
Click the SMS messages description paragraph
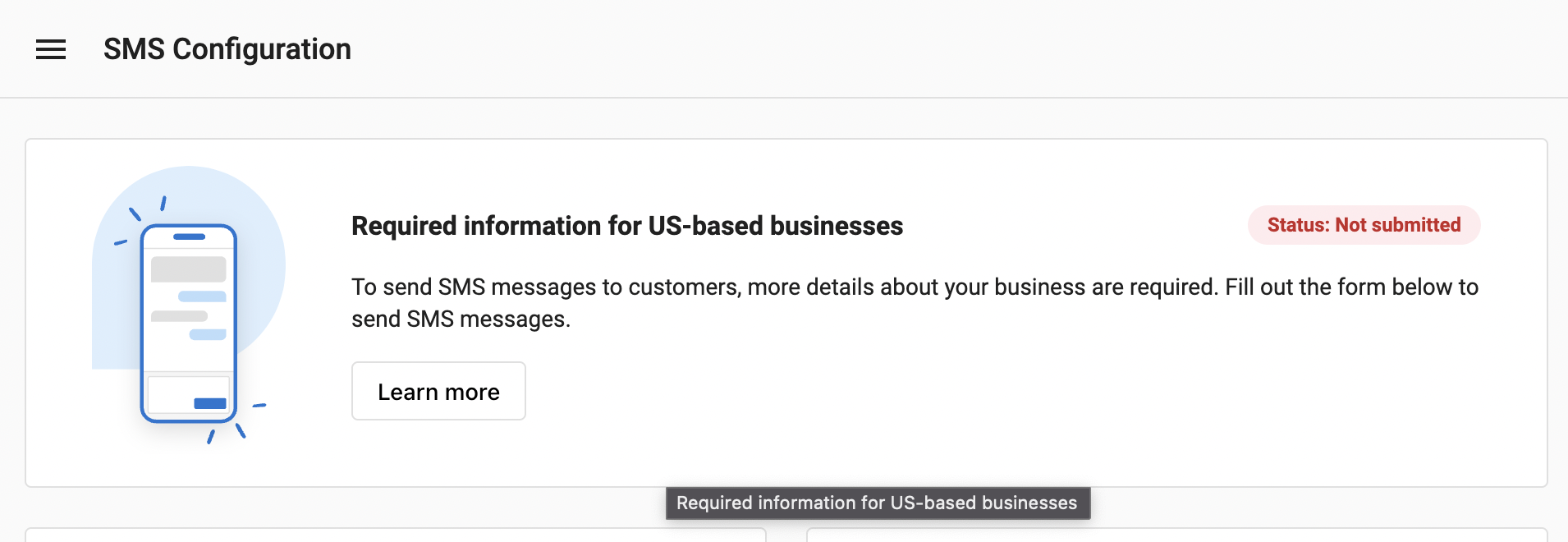point(915,302)
